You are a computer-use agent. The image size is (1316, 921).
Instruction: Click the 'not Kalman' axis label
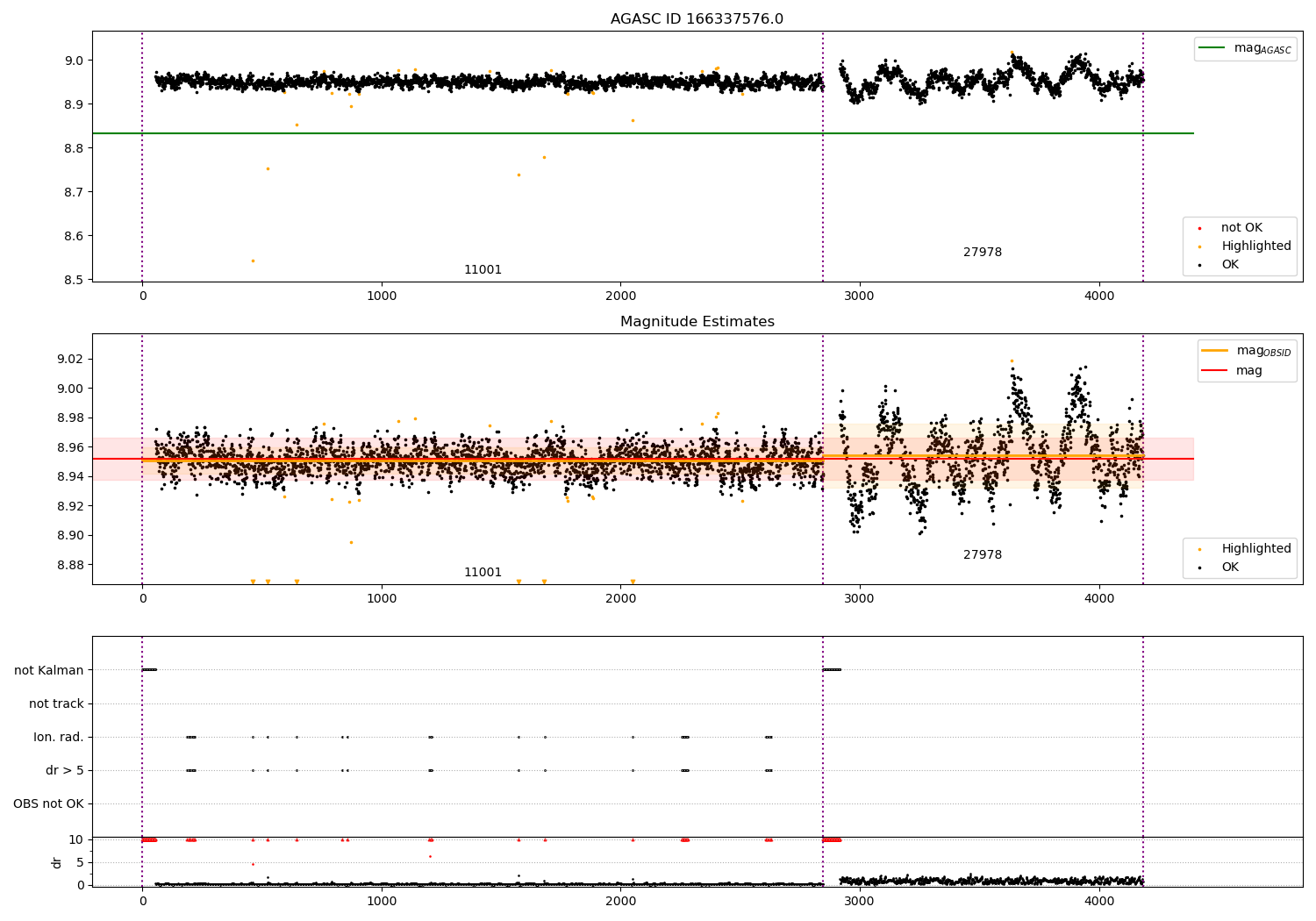coord(49,670)
